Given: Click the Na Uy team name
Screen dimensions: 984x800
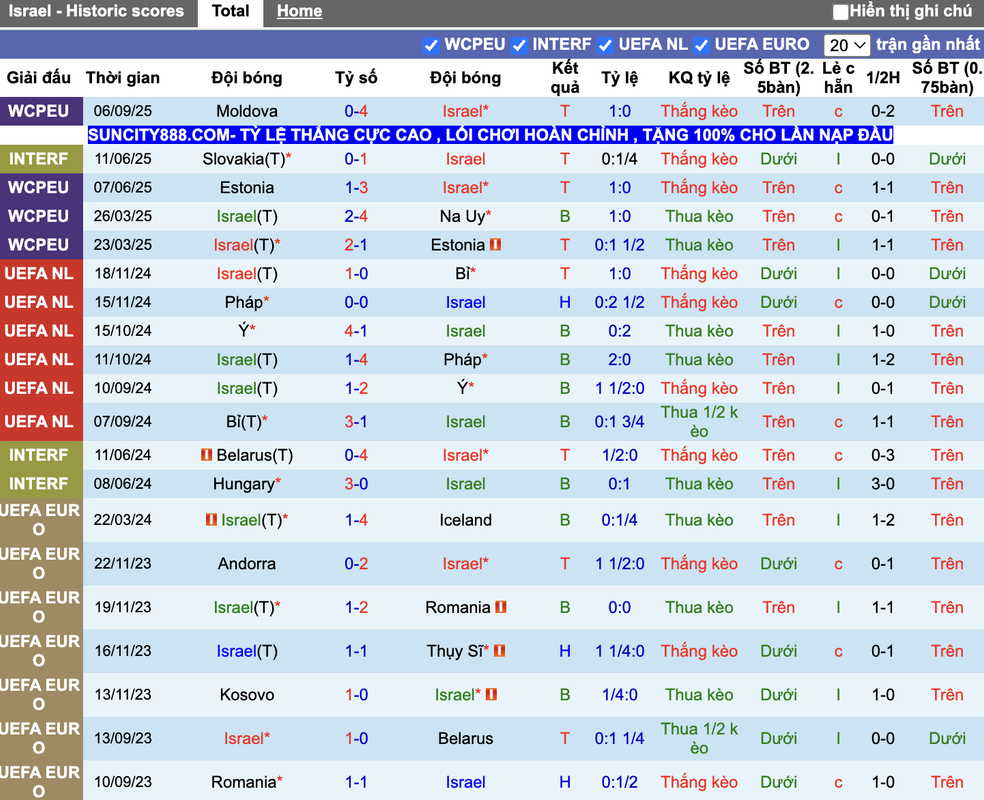Looking at the screenshot, I should pos(463,216).
